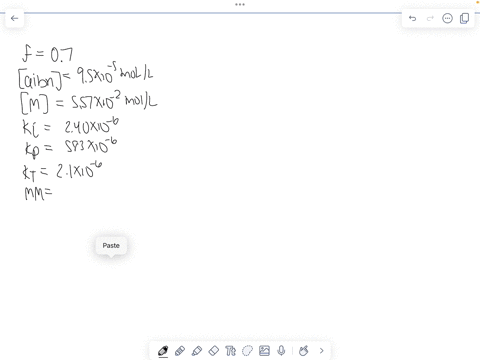Screen dimensions: 480x360
Task: Tap the handwritten '[aibn]' line
Action: coord(86,77)
